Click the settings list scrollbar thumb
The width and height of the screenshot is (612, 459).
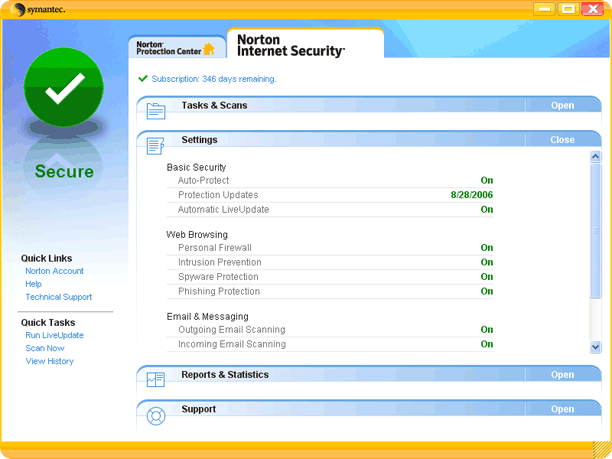pyautogui.click(x=595, y=231)
